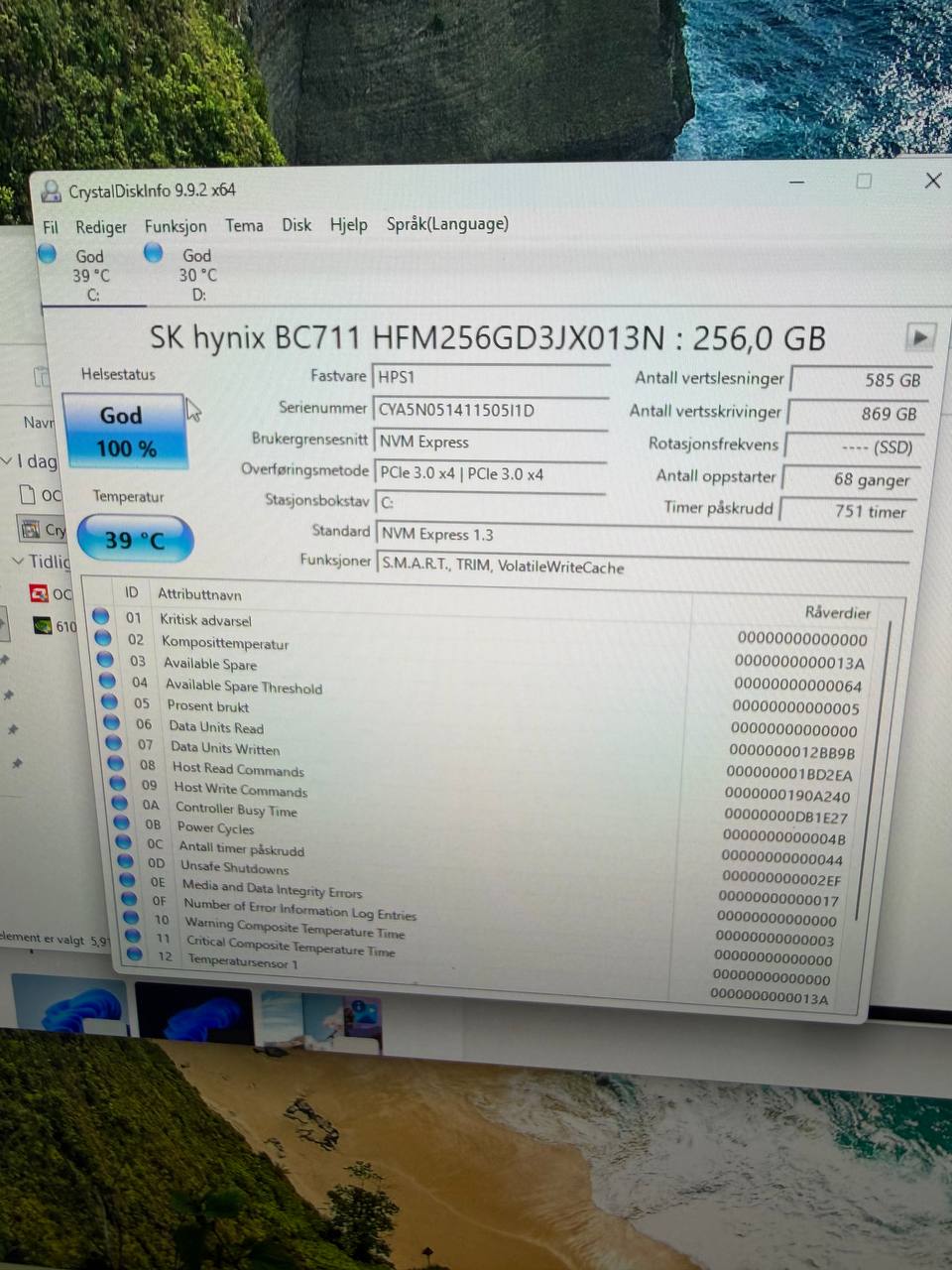Click status dot for Host Write Commands

[x=118, y=784]
